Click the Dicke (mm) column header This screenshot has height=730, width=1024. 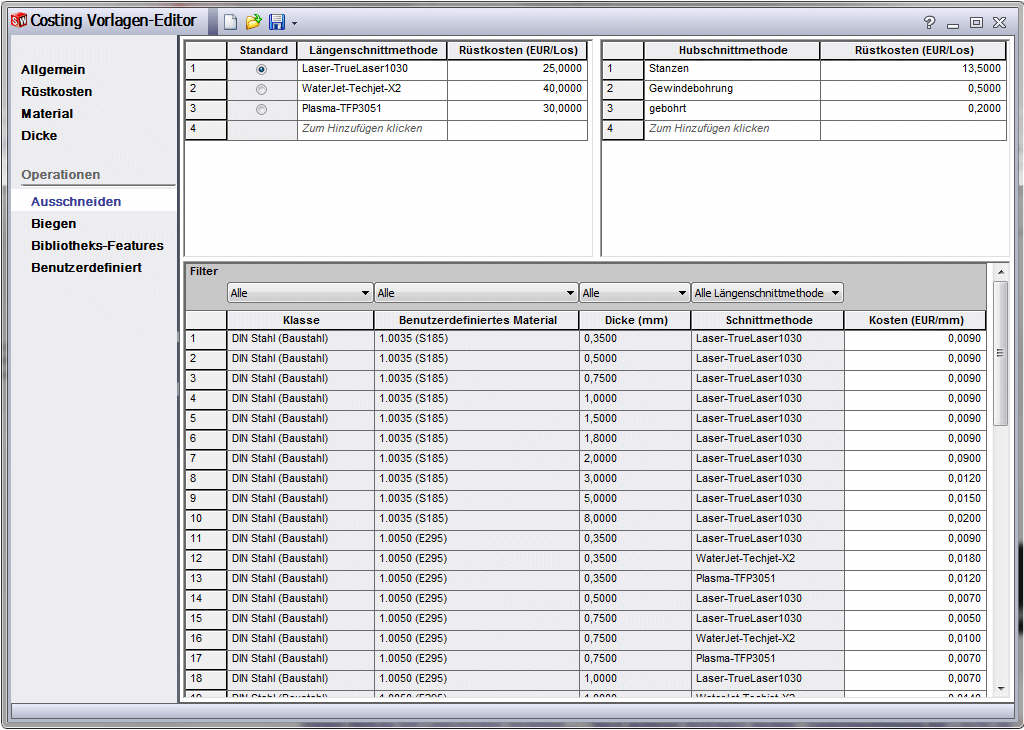[x=635, y=320]
